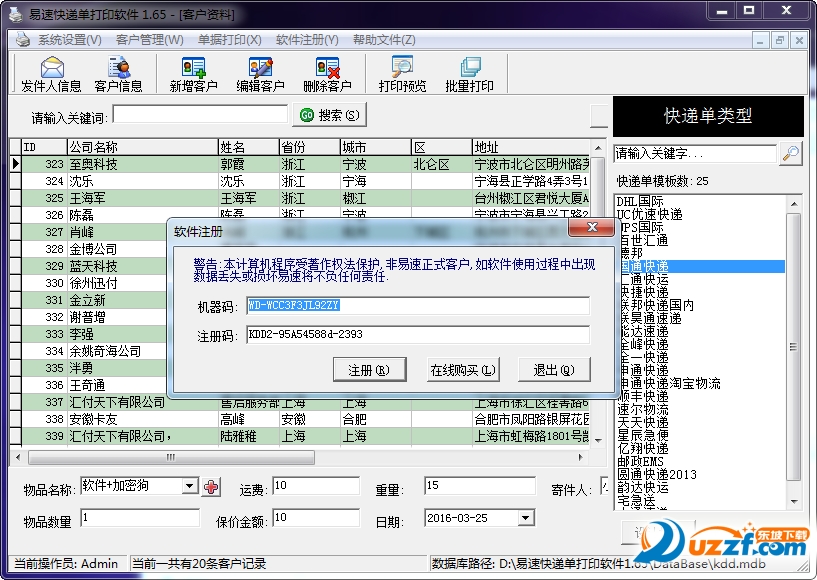This screenshot has width=817, height=580.
Task: Click right arrow of customer table horizontal scrollbar
Action: [x=581, y=458]
